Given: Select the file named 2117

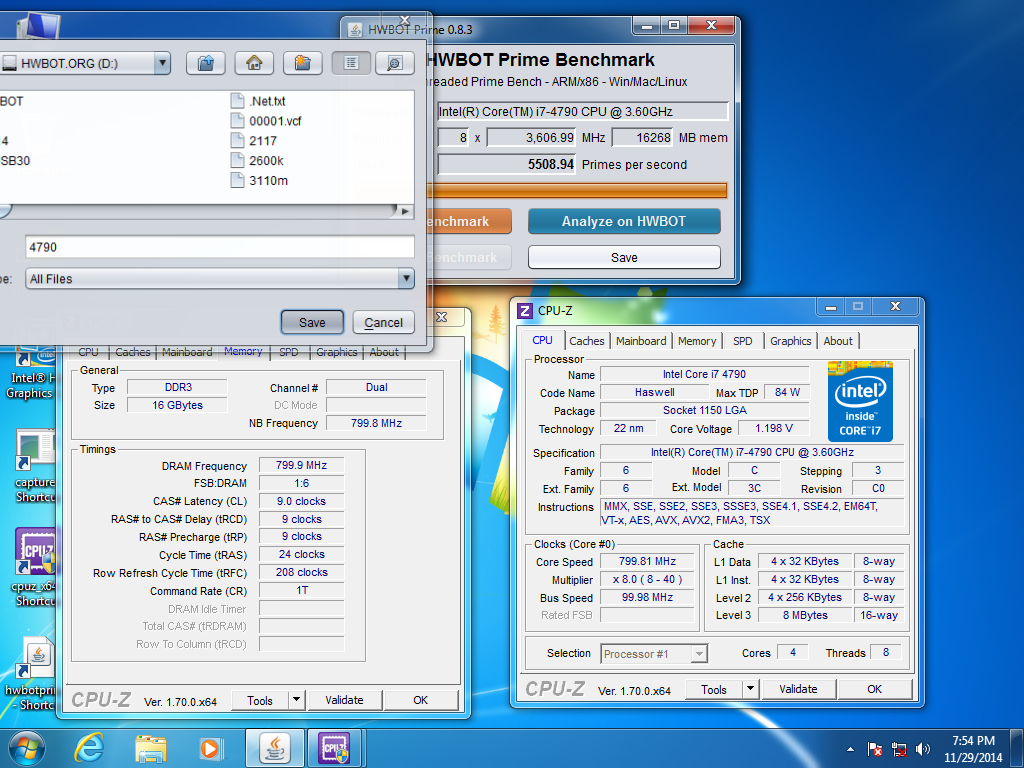Looking at the screenshot, I should click(x=255, y=140).
